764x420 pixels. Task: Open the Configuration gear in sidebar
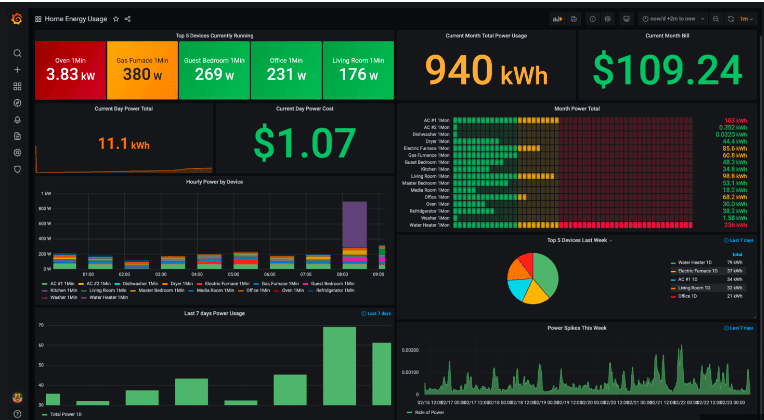click(17, 153)
